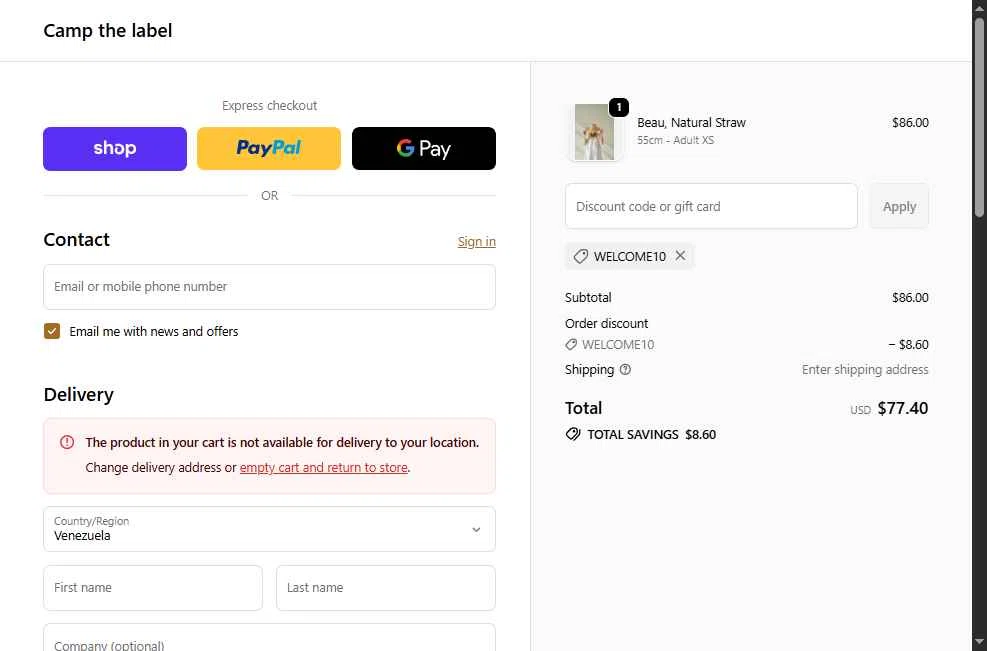
Task: Select the Beau, Natural Straw product name
Action: (x=691, y=123)
